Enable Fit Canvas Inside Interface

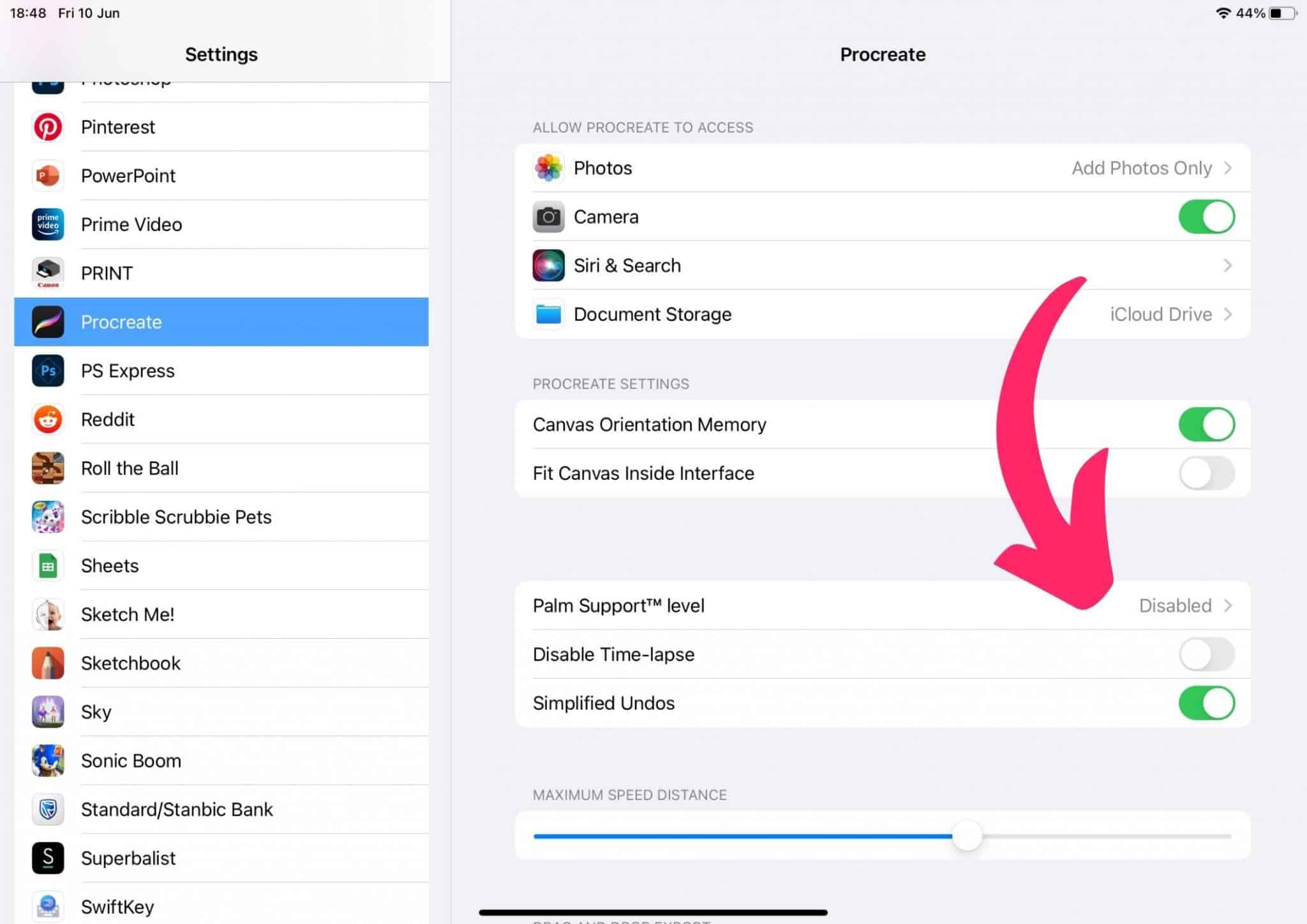(1206, 473)
